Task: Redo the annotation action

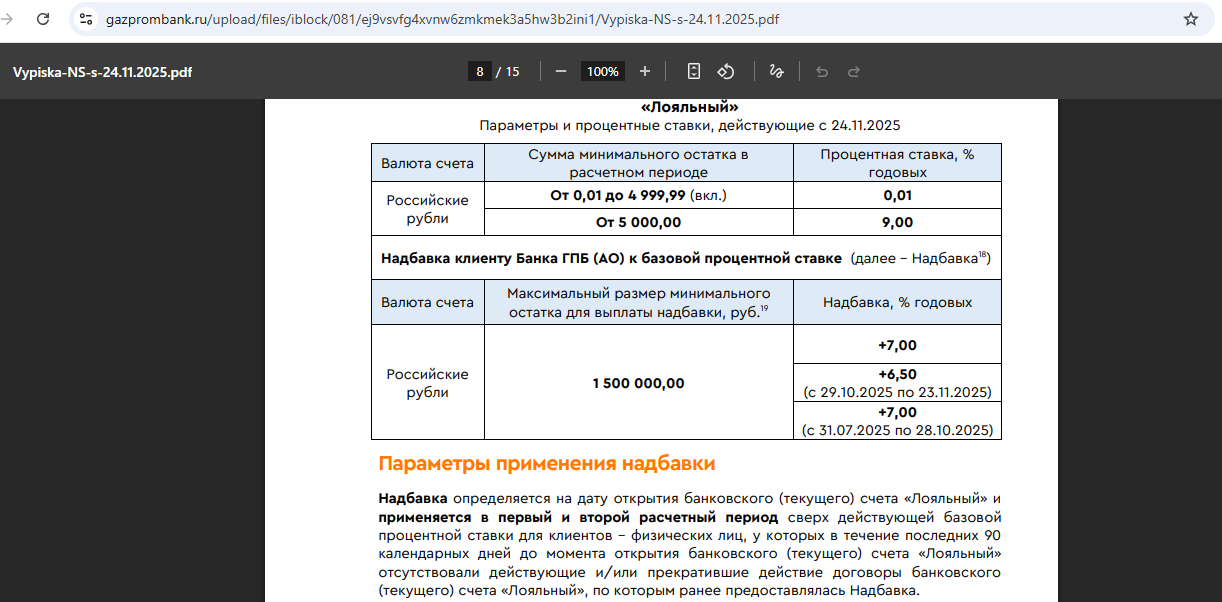Action: tap(854, 71)
